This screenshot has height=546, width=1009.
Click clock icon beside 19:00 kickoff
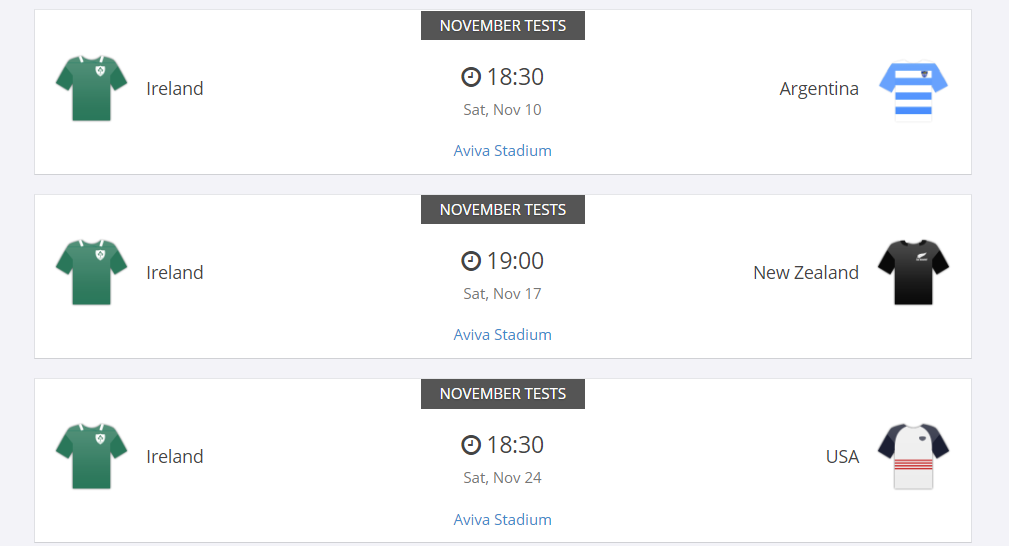pos(471,261)
